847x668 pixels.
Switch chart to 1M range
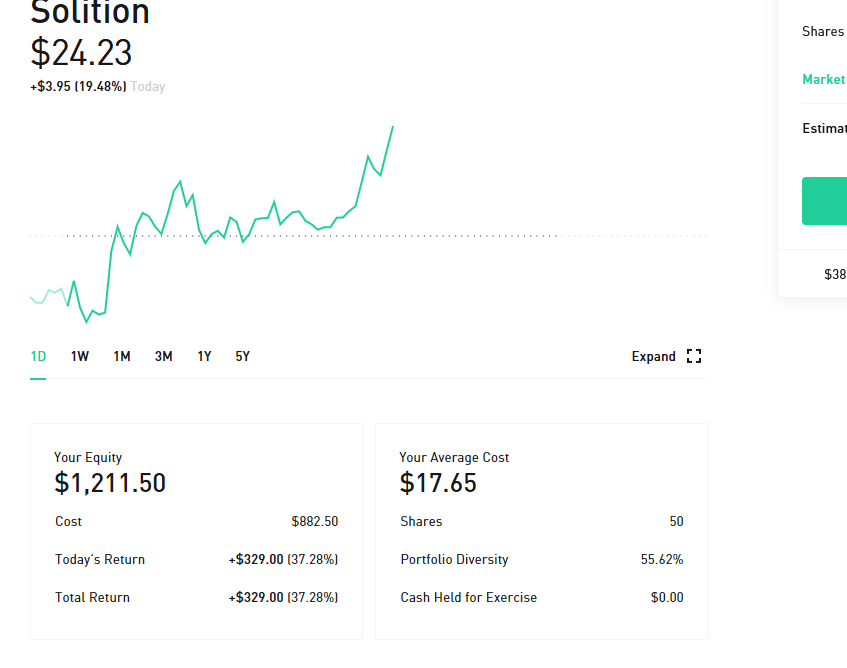122,356
